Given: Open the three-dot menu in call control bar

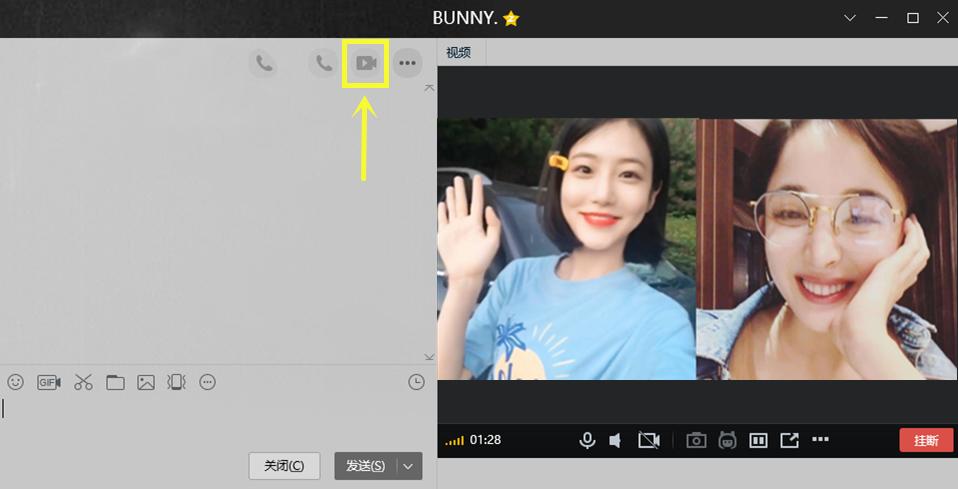Looking at the screenshot, I should point(821,440).
